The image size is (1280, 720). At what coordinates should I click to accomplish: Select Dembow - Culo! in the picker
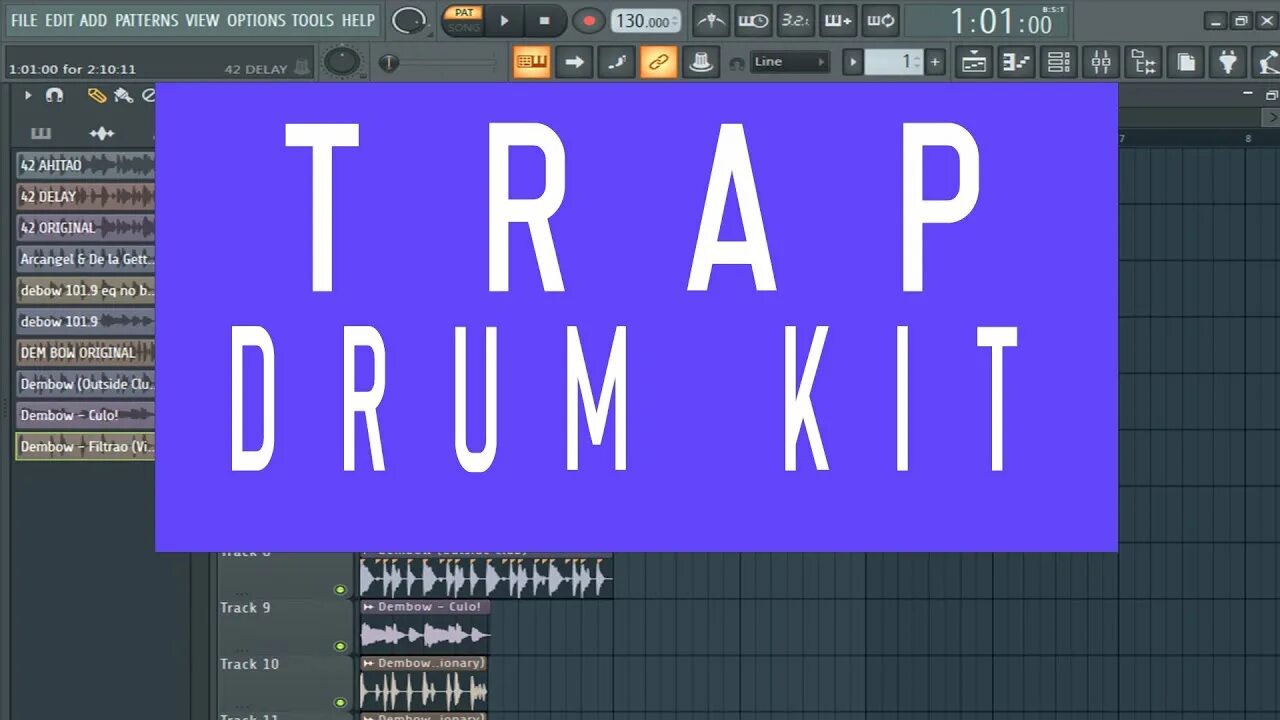coord(86,415)
